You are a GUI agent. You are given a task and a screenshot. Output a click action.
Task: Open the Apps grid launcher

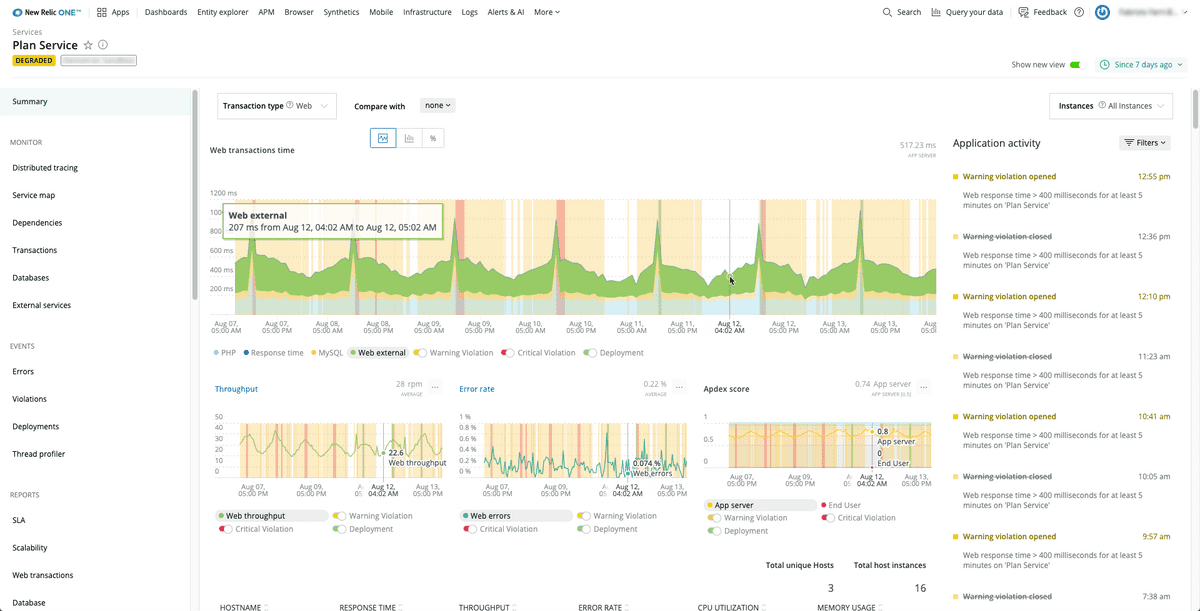113,12
